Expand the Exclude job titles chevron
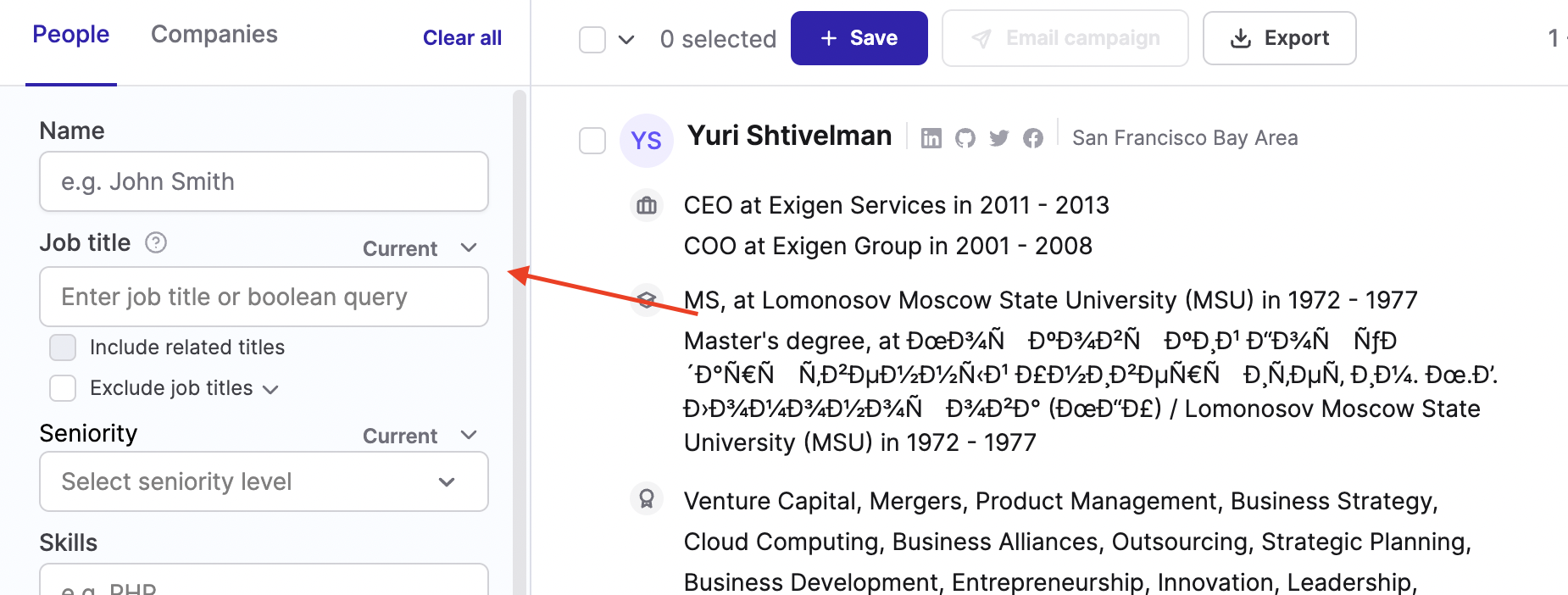 270,389
